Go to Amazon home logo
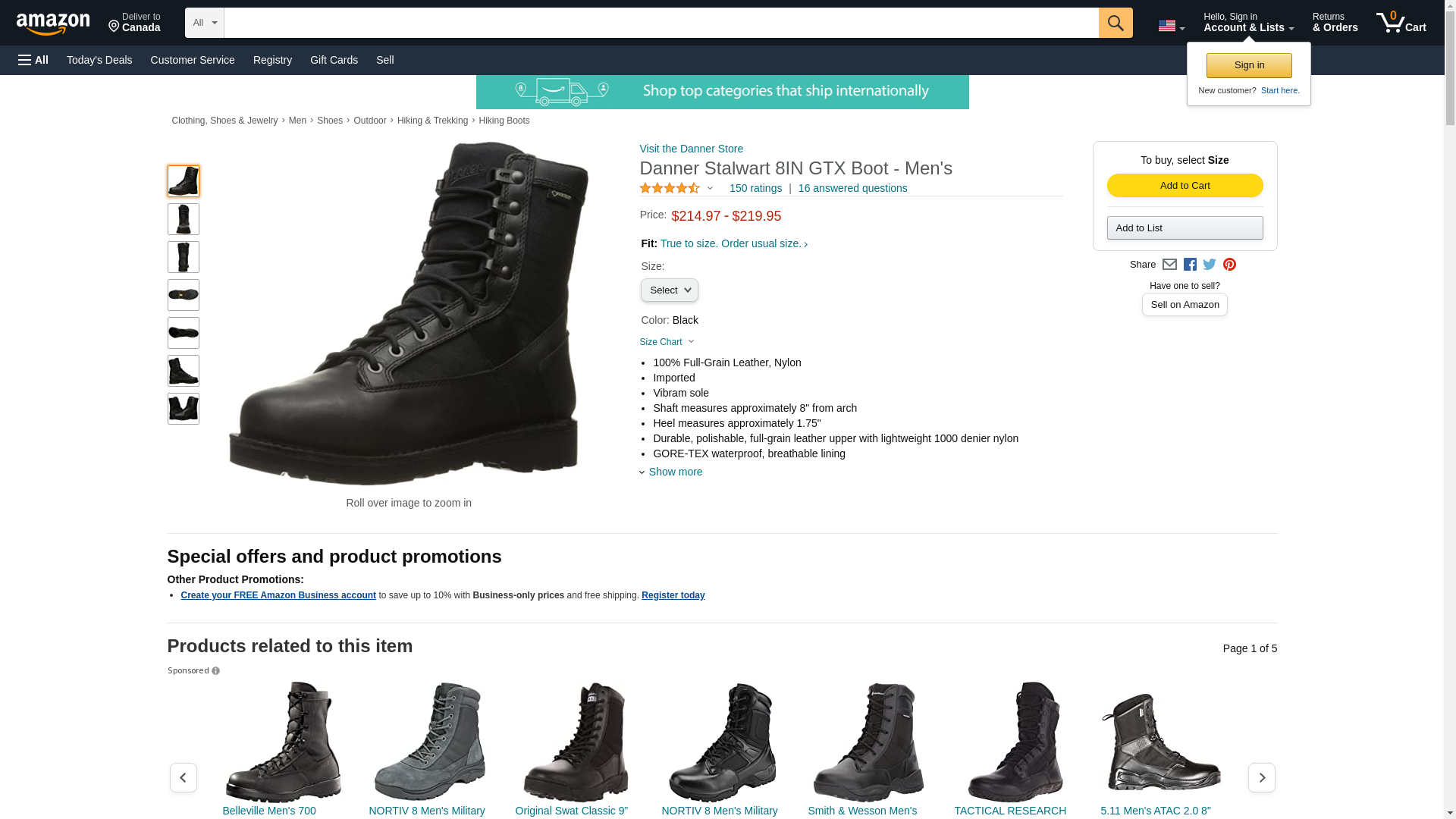 pyautogui.click(x=53, y=24)
